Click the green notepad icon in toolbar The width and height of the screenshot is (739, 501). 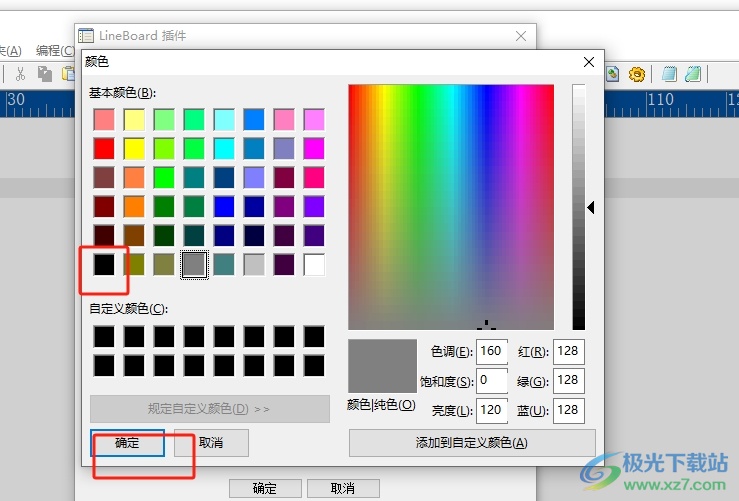[693, 74]
